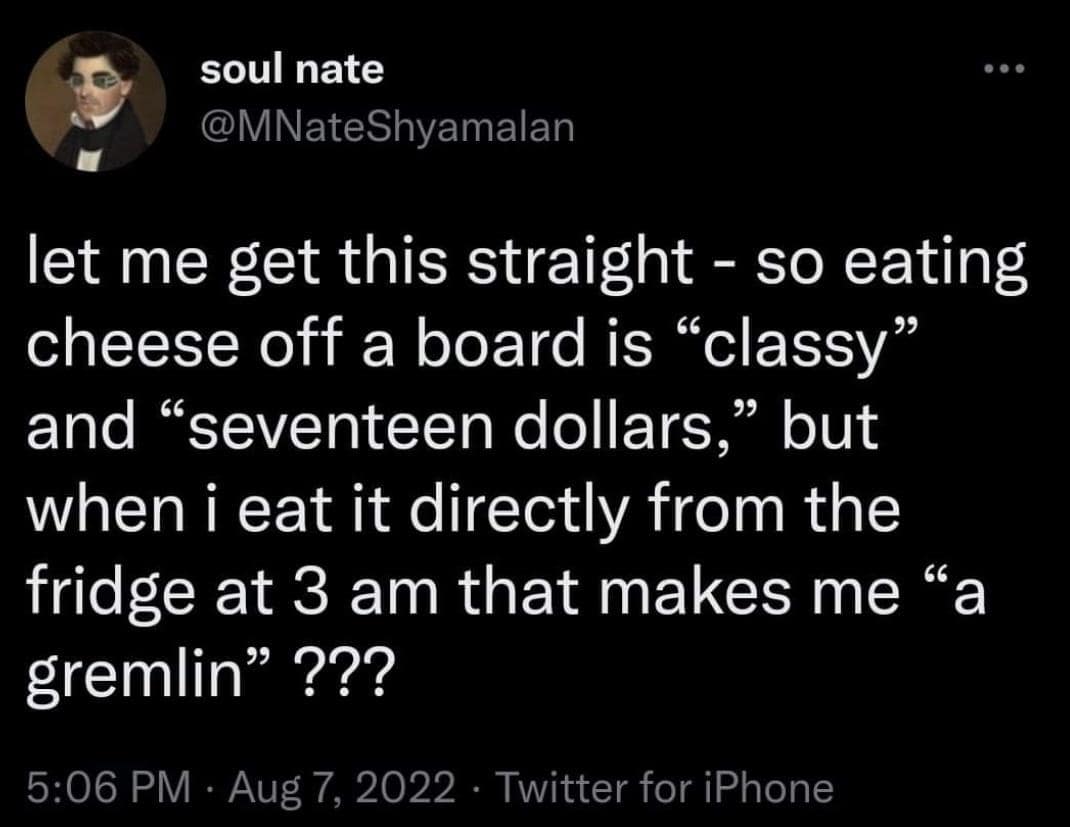Open the "soul nate" display name

click(291, 69)
